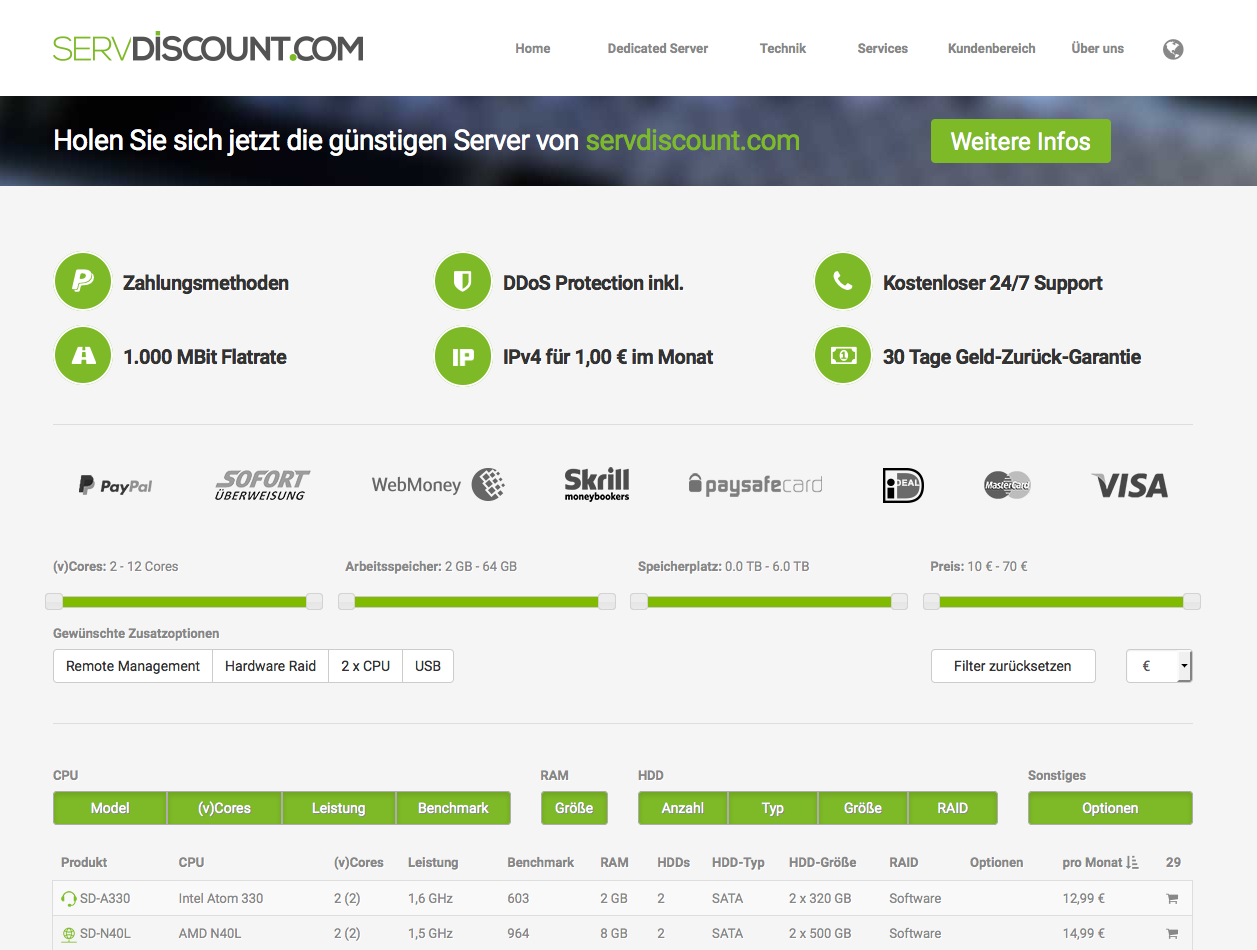Toggle the HDD Typ column button

coord(773,808)
